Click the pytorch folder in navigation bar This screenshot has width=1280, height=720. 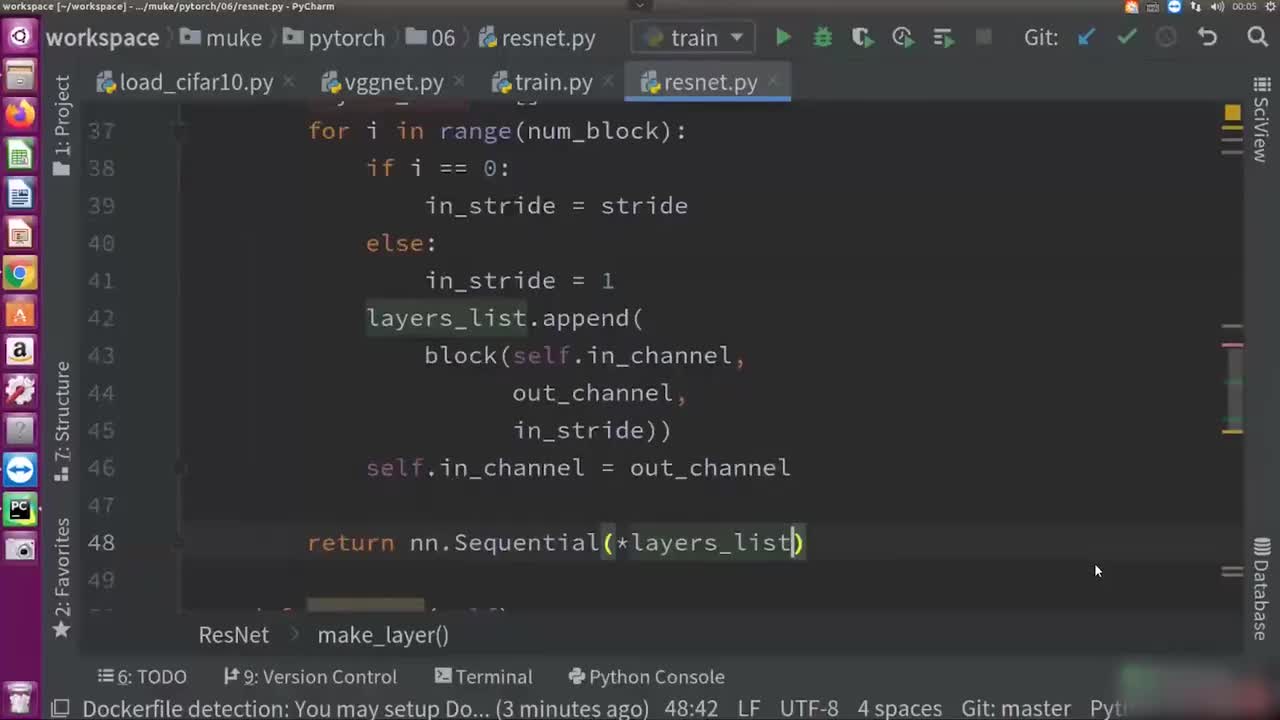pos(334,38)
